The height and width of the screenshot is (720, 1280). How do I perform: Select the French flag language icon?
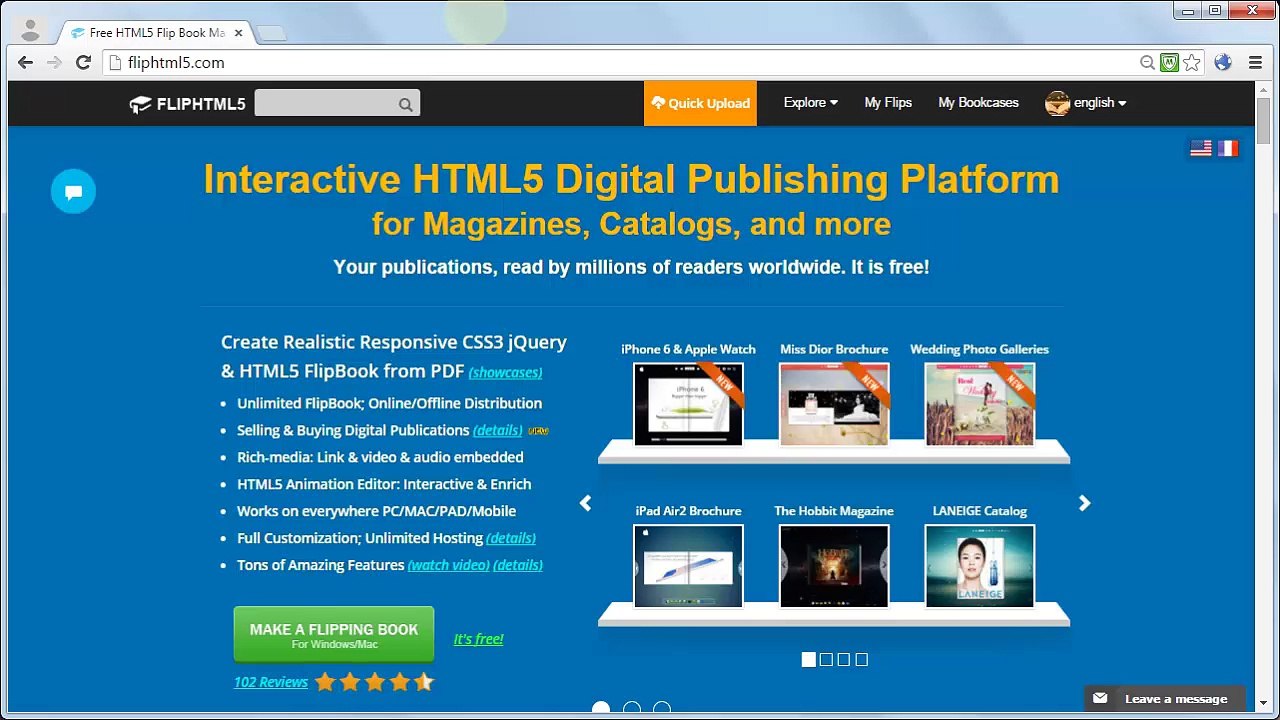1228,148
